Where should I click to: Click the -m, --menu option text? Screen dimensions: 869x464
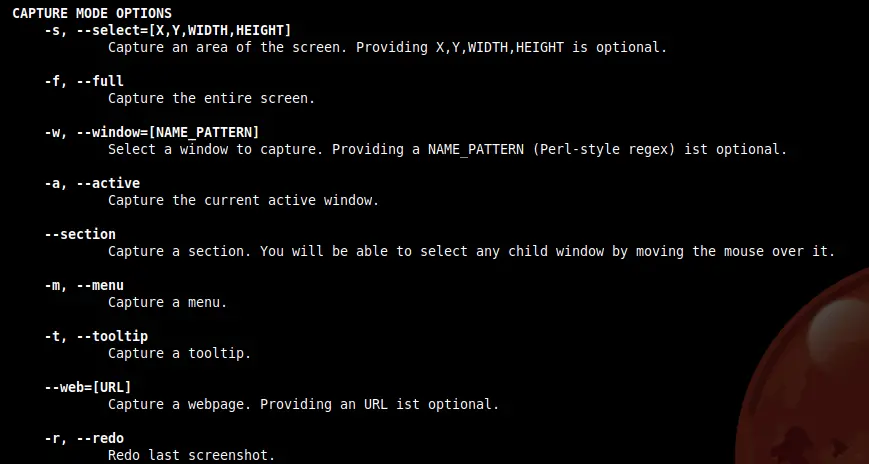[84, 285]
